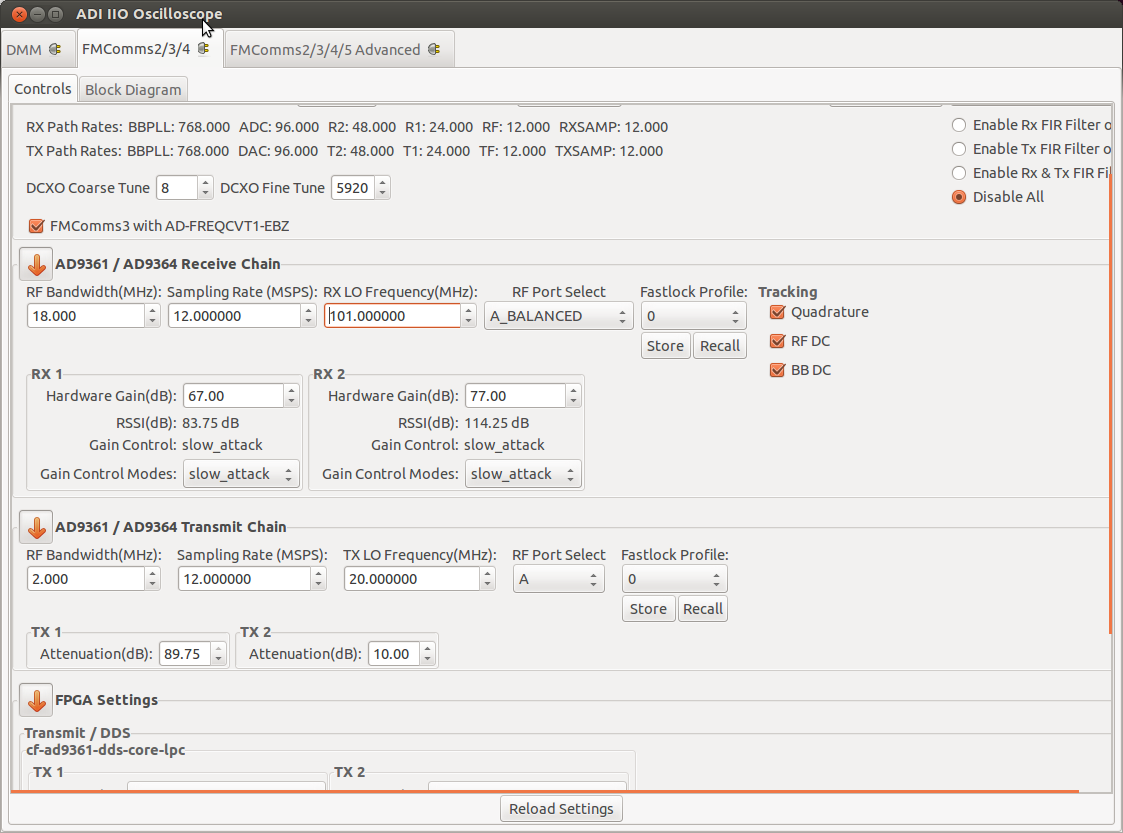This screenshot has width=1123, height=833.
Task: Click the detach icon on FMComms2/3/4 tab
Action: click(x=203, y=48)
